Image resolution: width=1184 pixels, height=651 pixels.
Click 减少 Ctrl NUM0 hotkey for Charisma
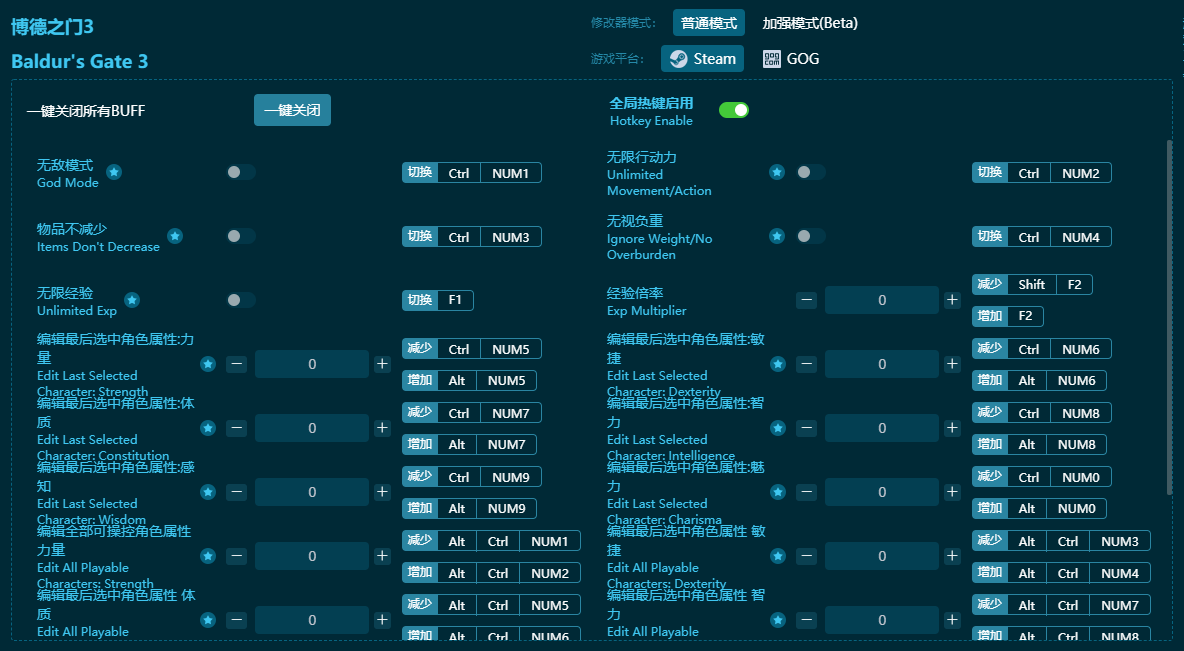(1042, 477)
